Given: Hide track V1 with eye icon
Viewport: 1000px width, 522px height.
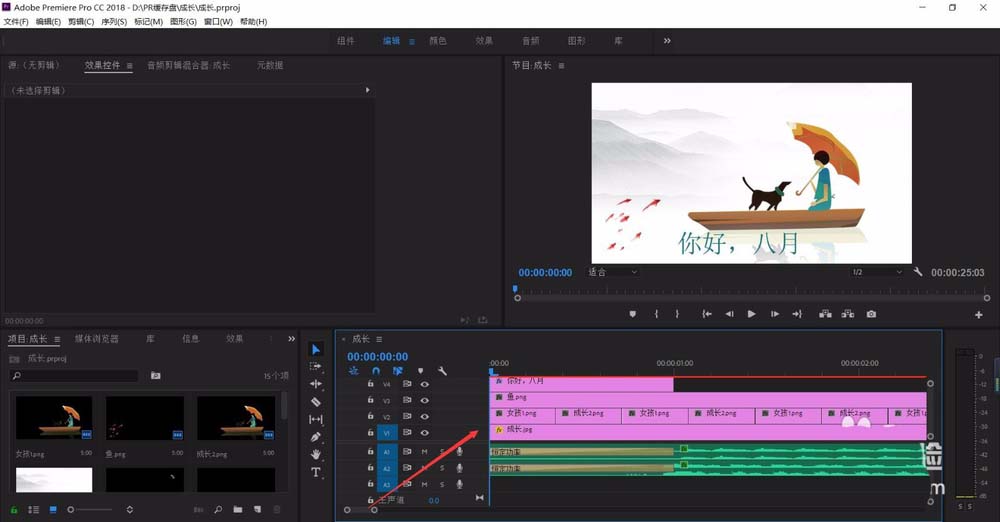Looking at the screenshot, I should click(425, 433).
